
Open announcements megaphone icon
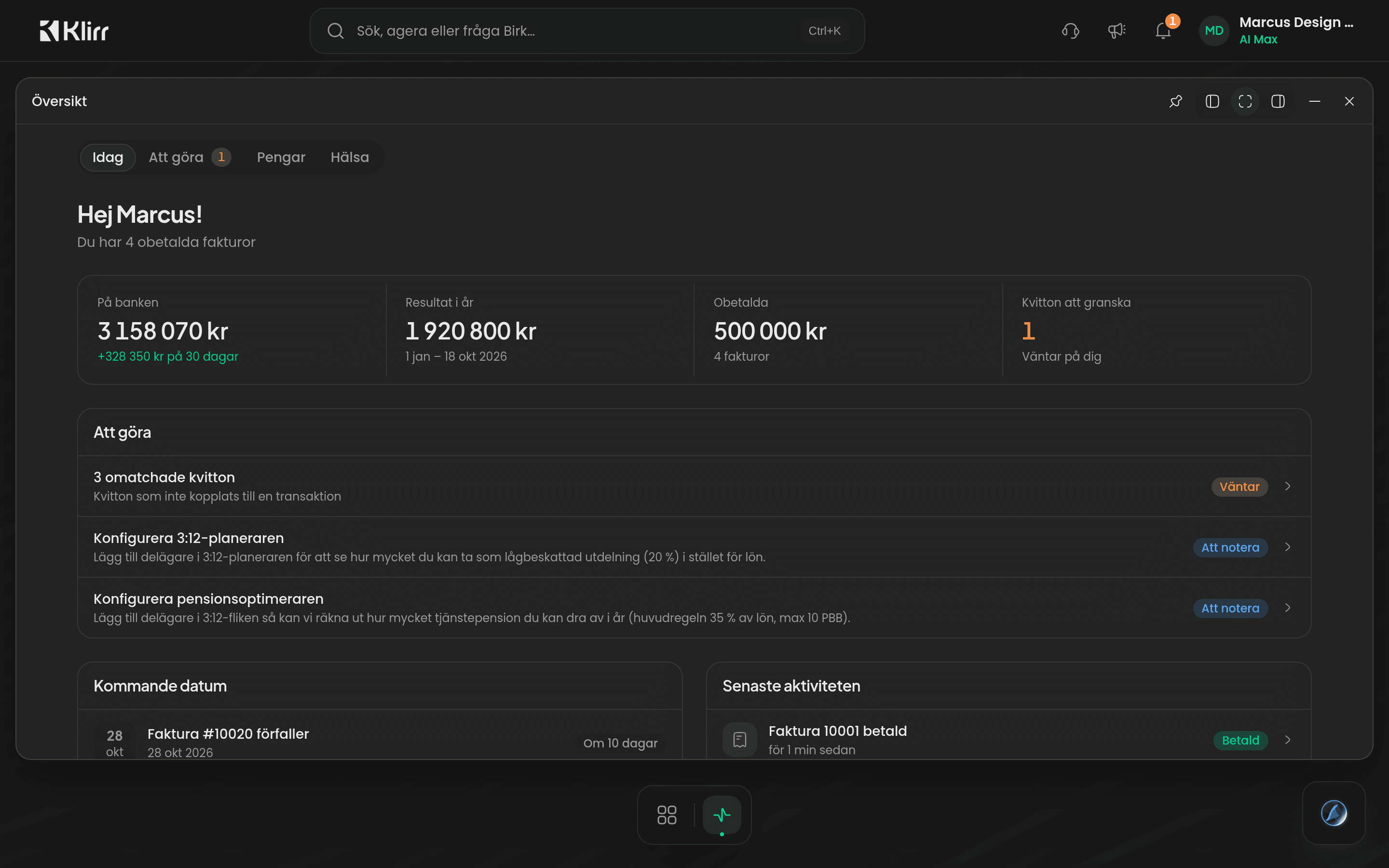pos(1117,31)
